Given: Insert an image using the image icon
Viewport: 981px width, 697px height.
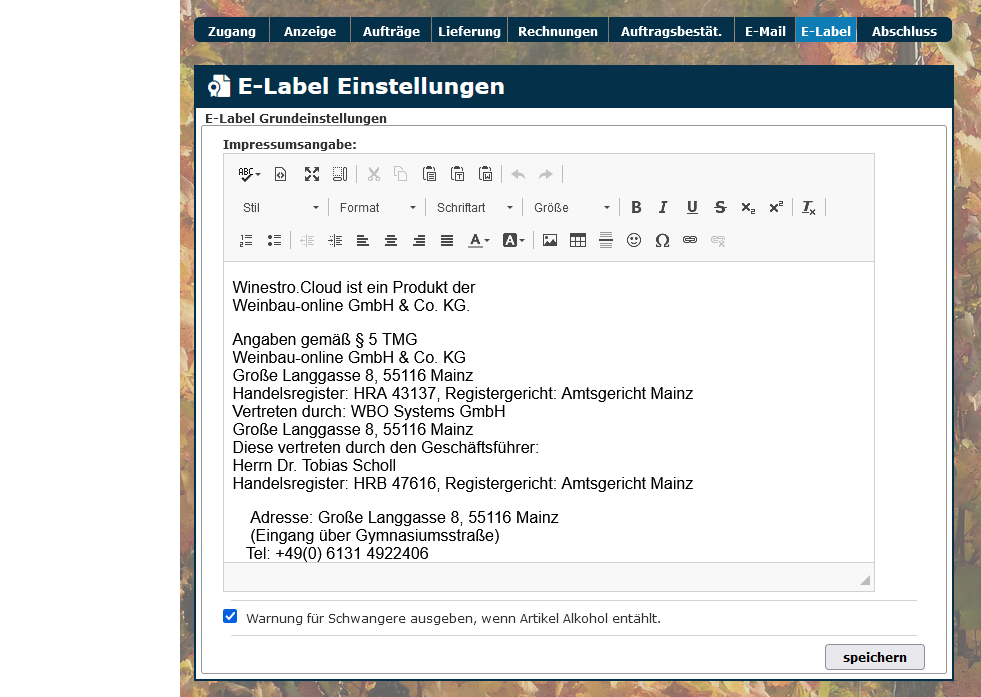Looking at the screenshot, I should coord(550,240).
